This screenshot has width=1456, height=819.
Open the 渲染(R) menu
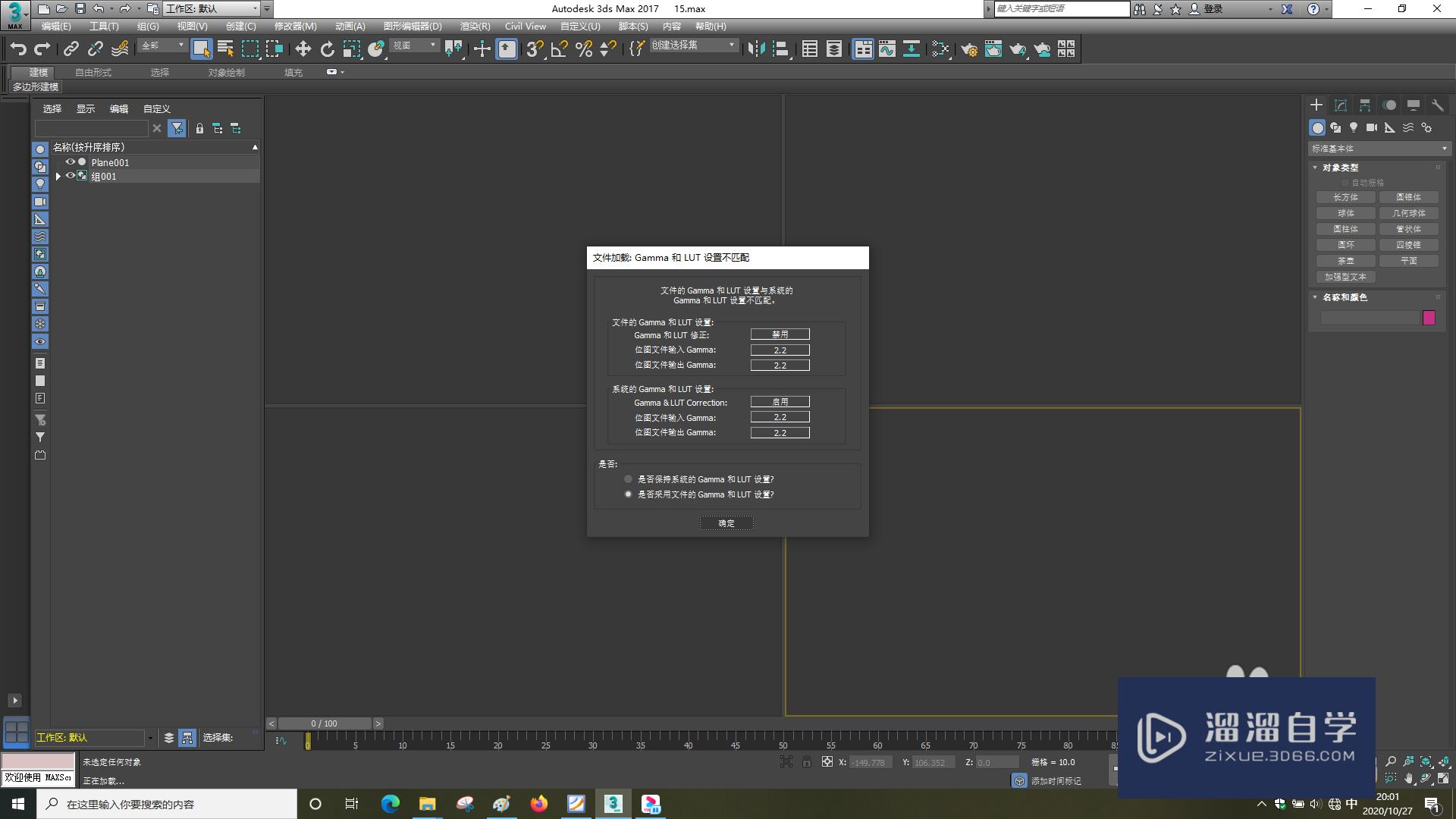pos(475,26)
